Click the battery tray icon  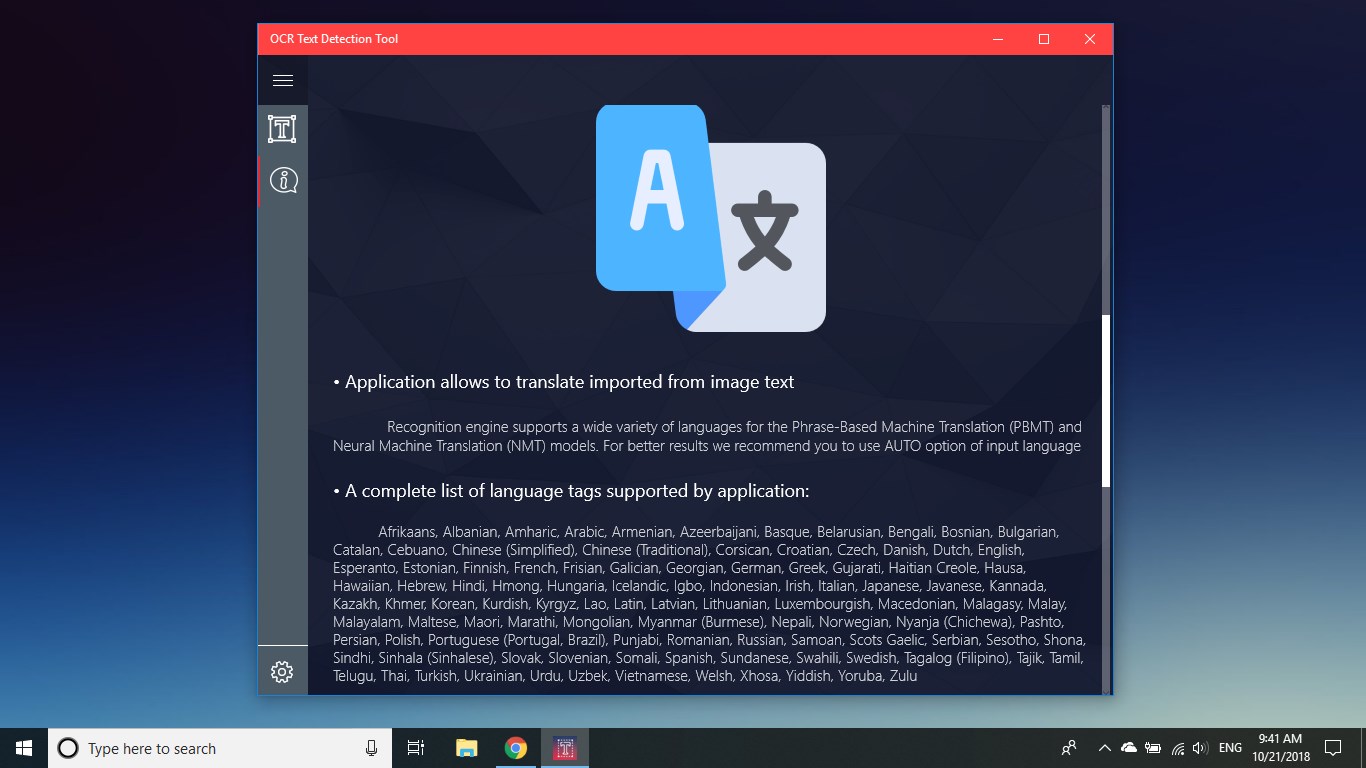pyautogui.click(x=1153, y=748)
